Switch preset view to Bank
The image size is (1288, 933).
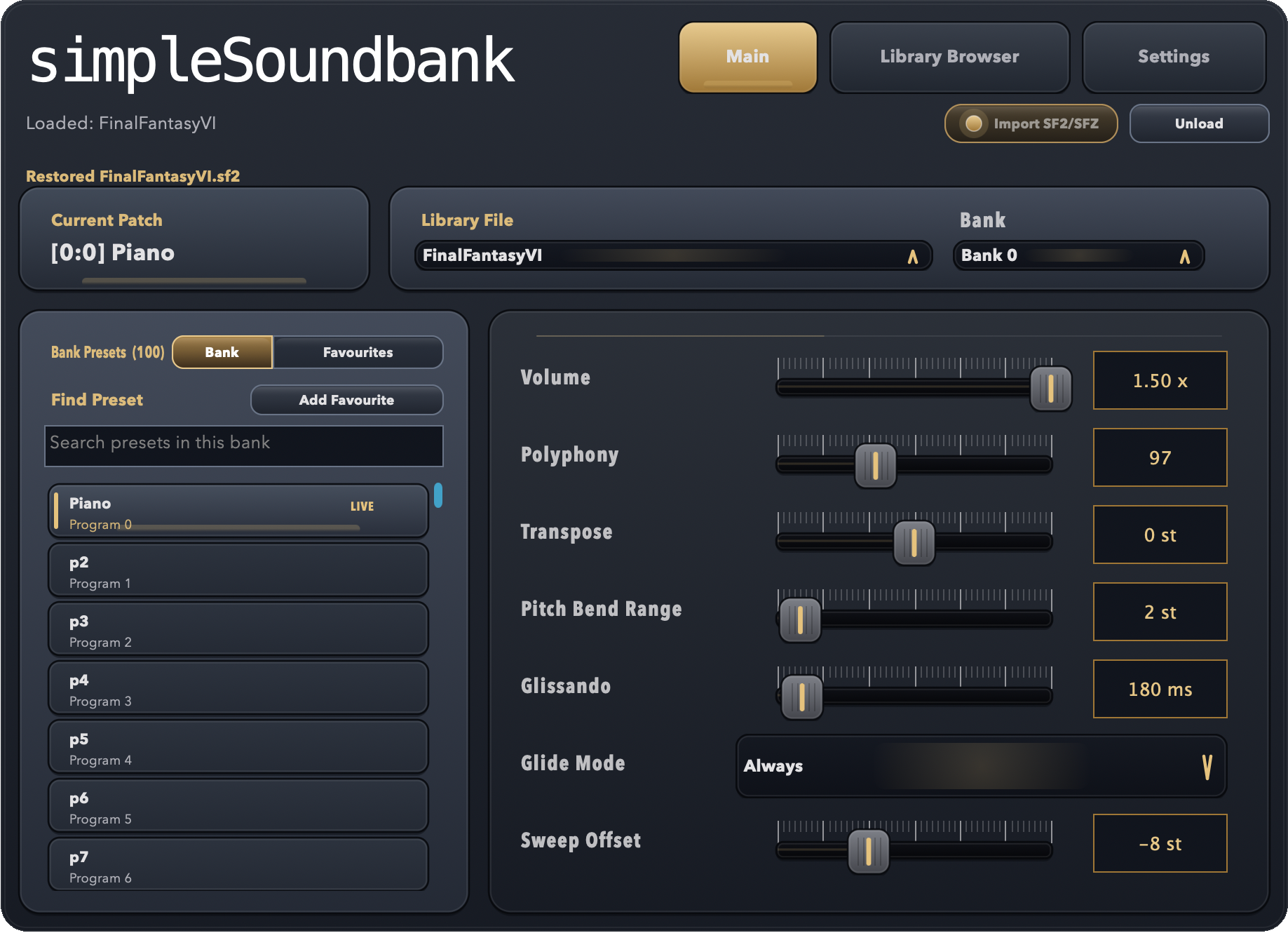[x=222, y=352]
